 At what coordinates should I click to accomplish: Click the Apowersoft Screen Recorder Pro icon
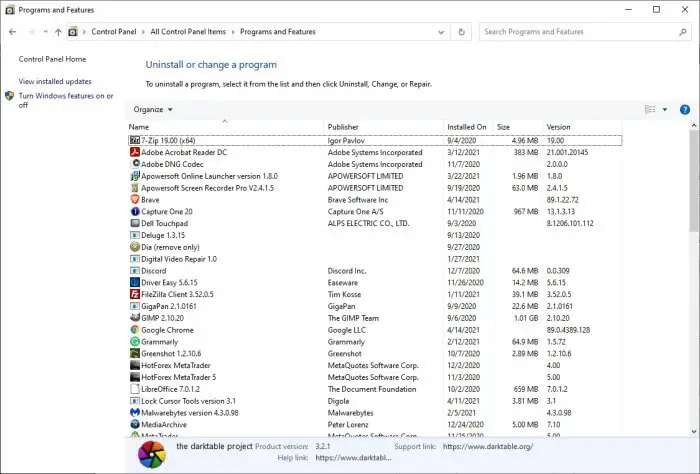(x=135, y=187)
